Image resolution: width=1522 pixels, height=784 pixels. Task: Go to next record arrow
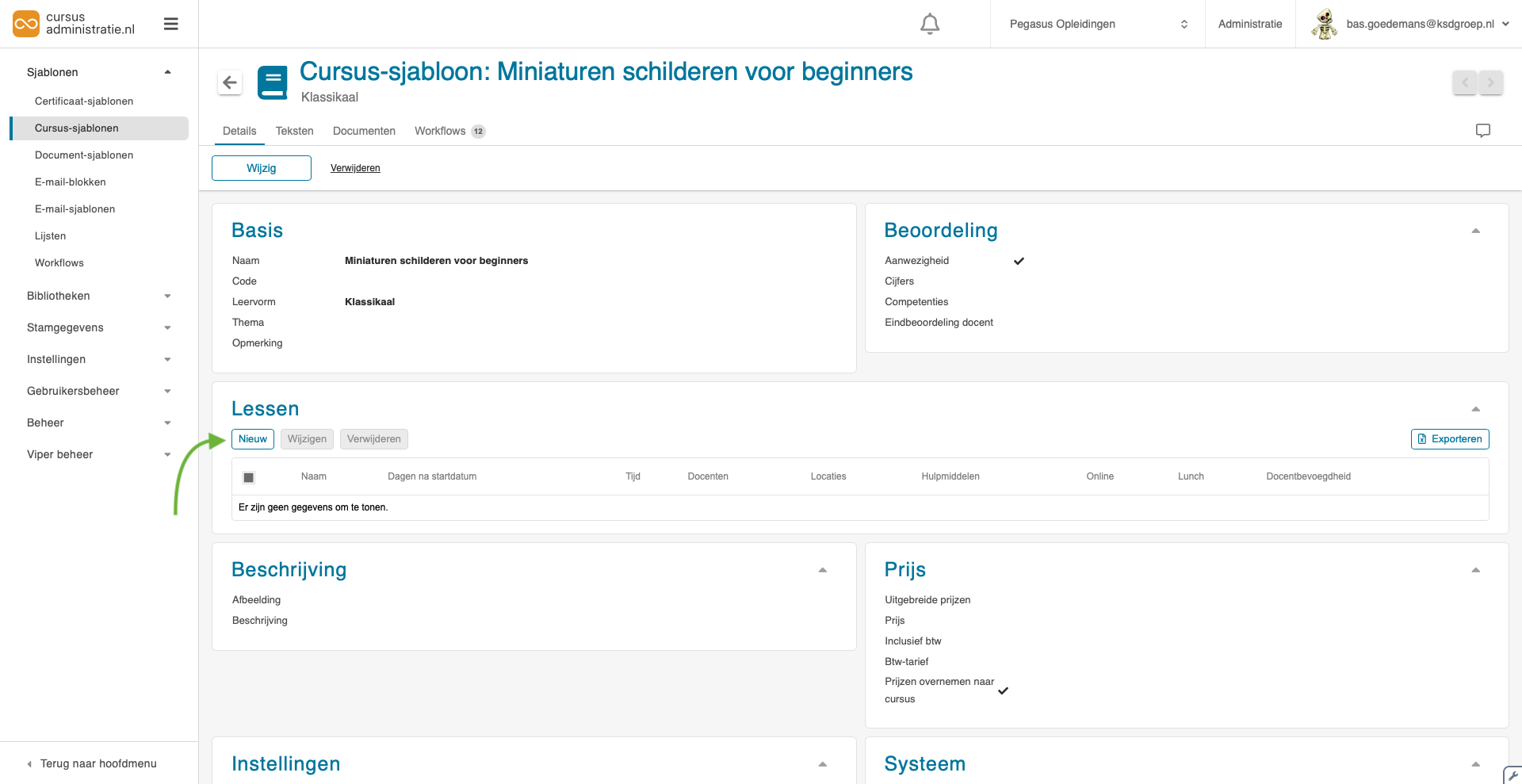1490,82
